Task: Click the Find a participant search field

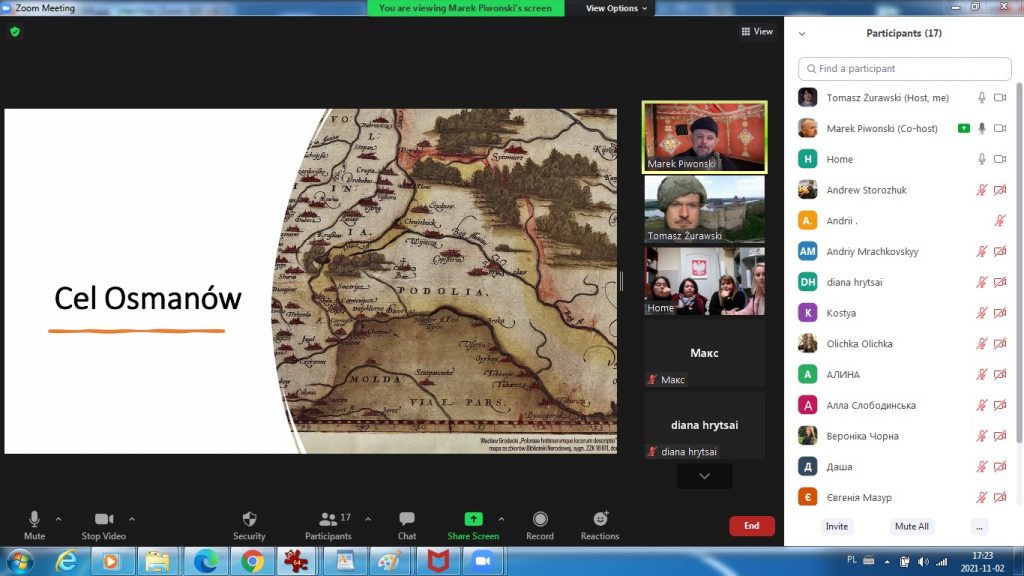Action: 905,69
